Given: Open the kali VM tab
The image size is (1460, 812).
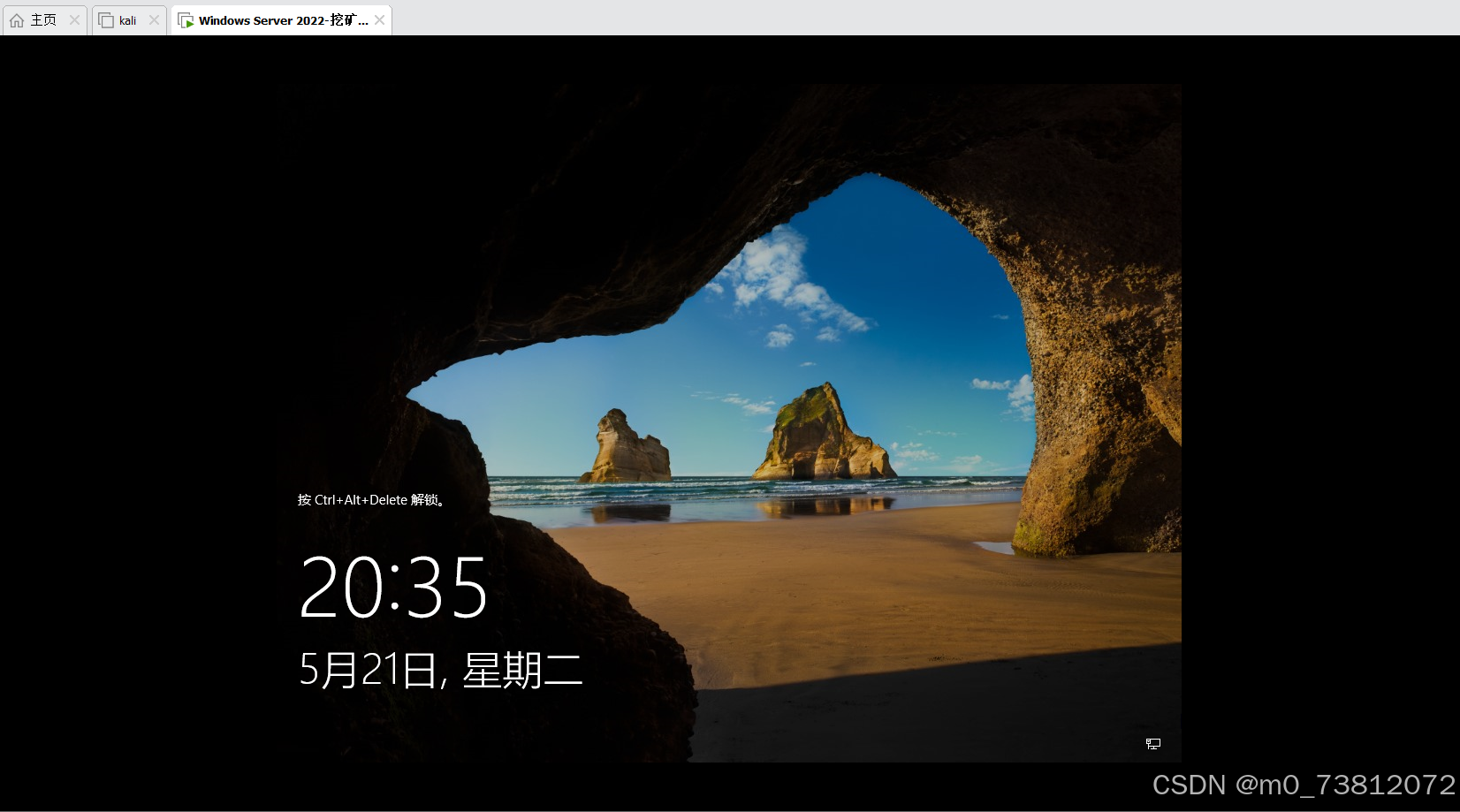Looking at the screenshot, I should pos(129,20).
